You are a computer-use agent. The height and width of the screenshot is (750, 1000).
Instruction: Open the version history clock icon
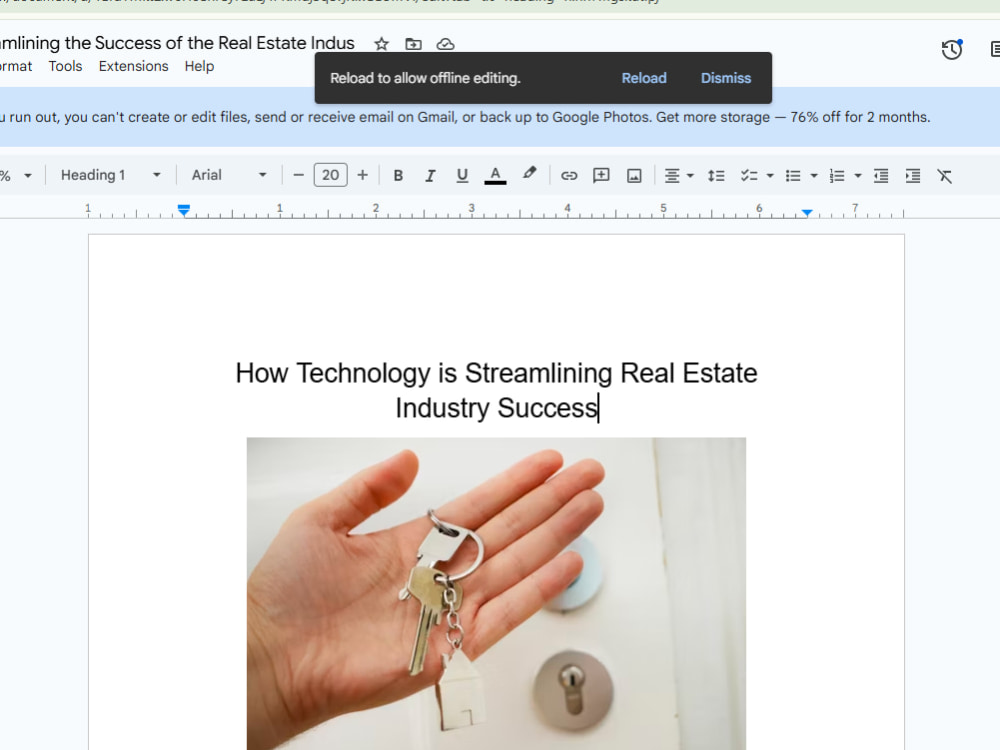(x=952, y=49)
